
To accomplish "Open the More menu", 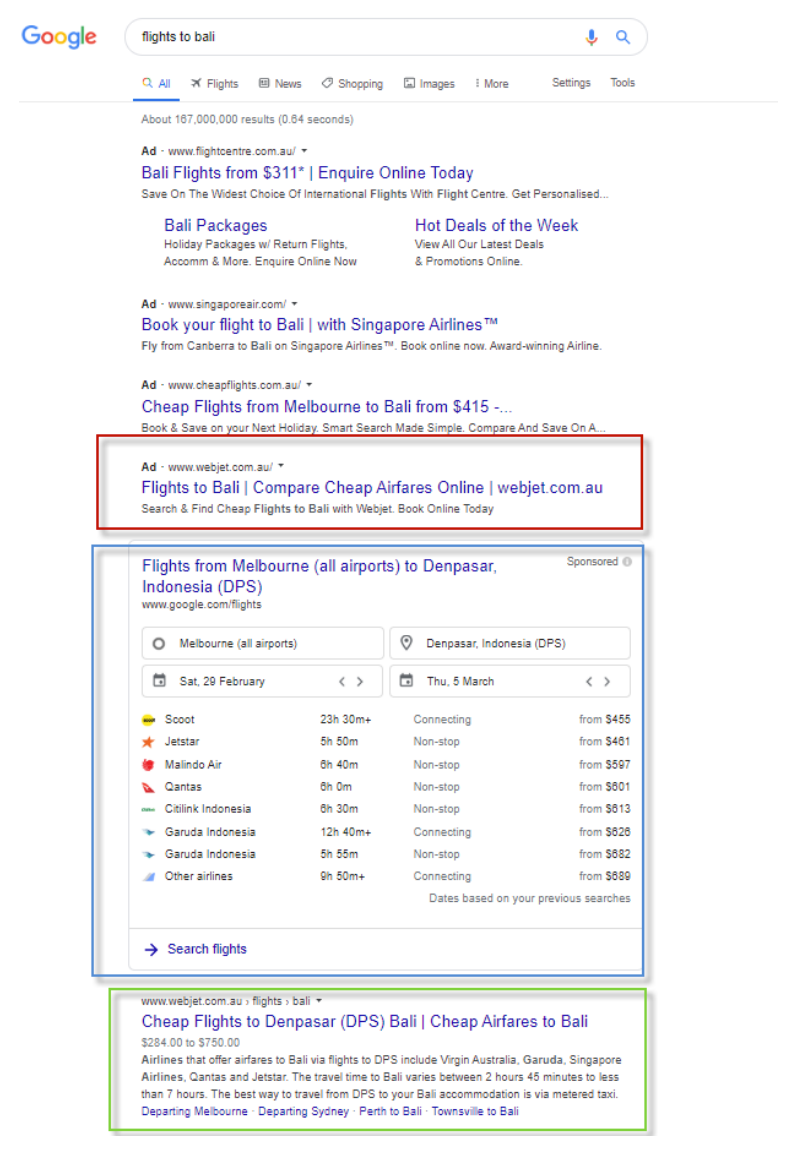I will click(492, 84).
